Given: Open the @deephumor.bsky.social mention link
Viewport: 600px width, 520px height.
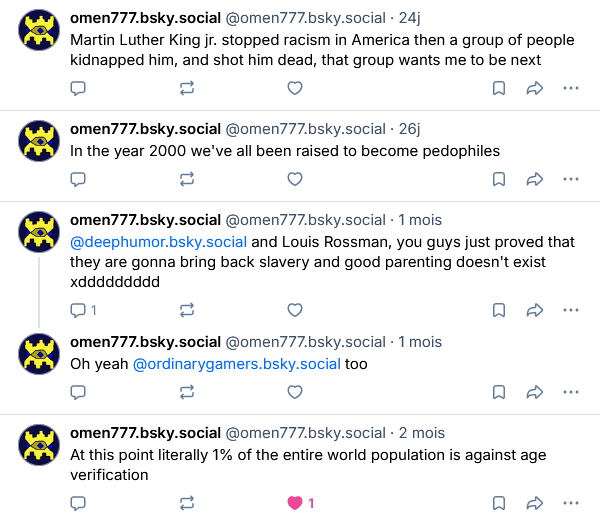Looking at the screenshot, I should [158, 242].
